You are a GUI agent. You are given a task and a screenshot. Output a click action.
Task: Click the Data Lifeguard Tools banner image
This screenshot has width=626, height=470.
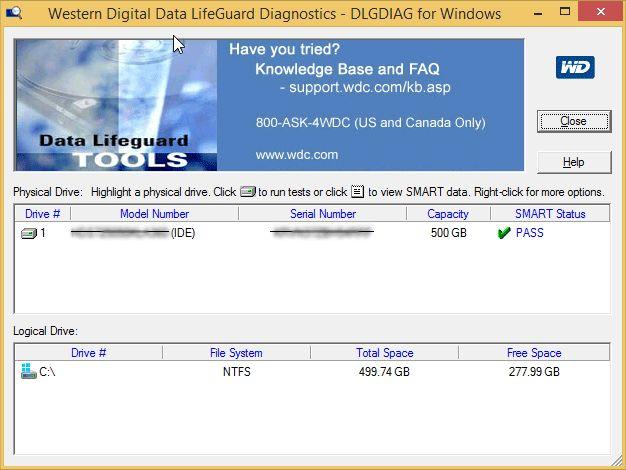116,105
